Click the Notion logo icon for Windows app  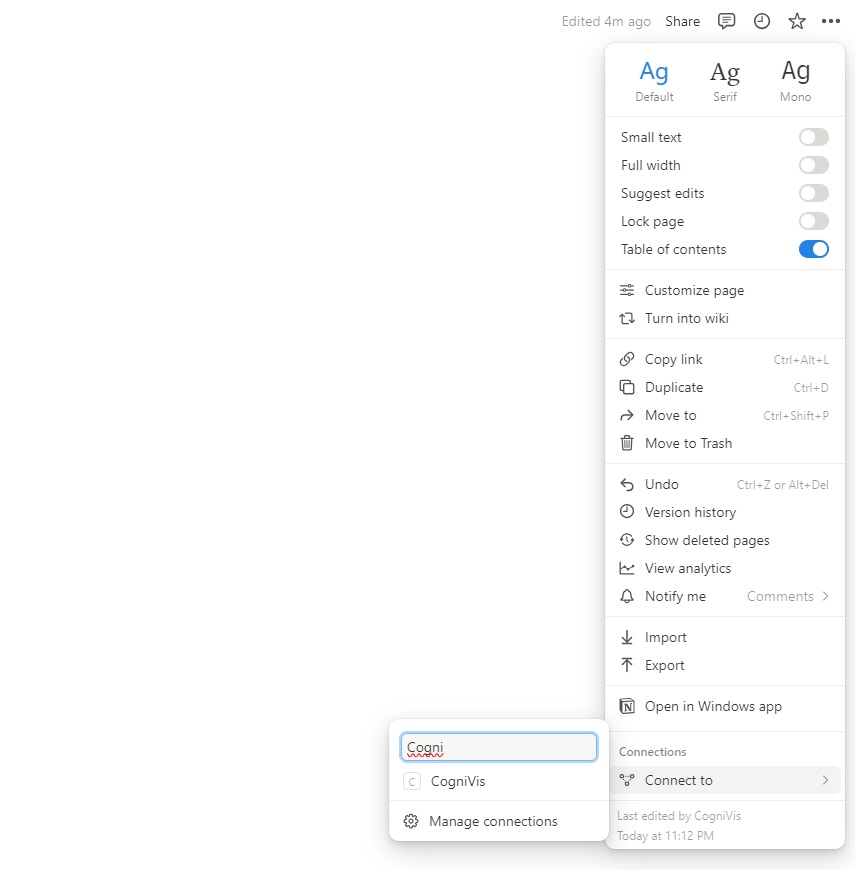click(627, 706)
